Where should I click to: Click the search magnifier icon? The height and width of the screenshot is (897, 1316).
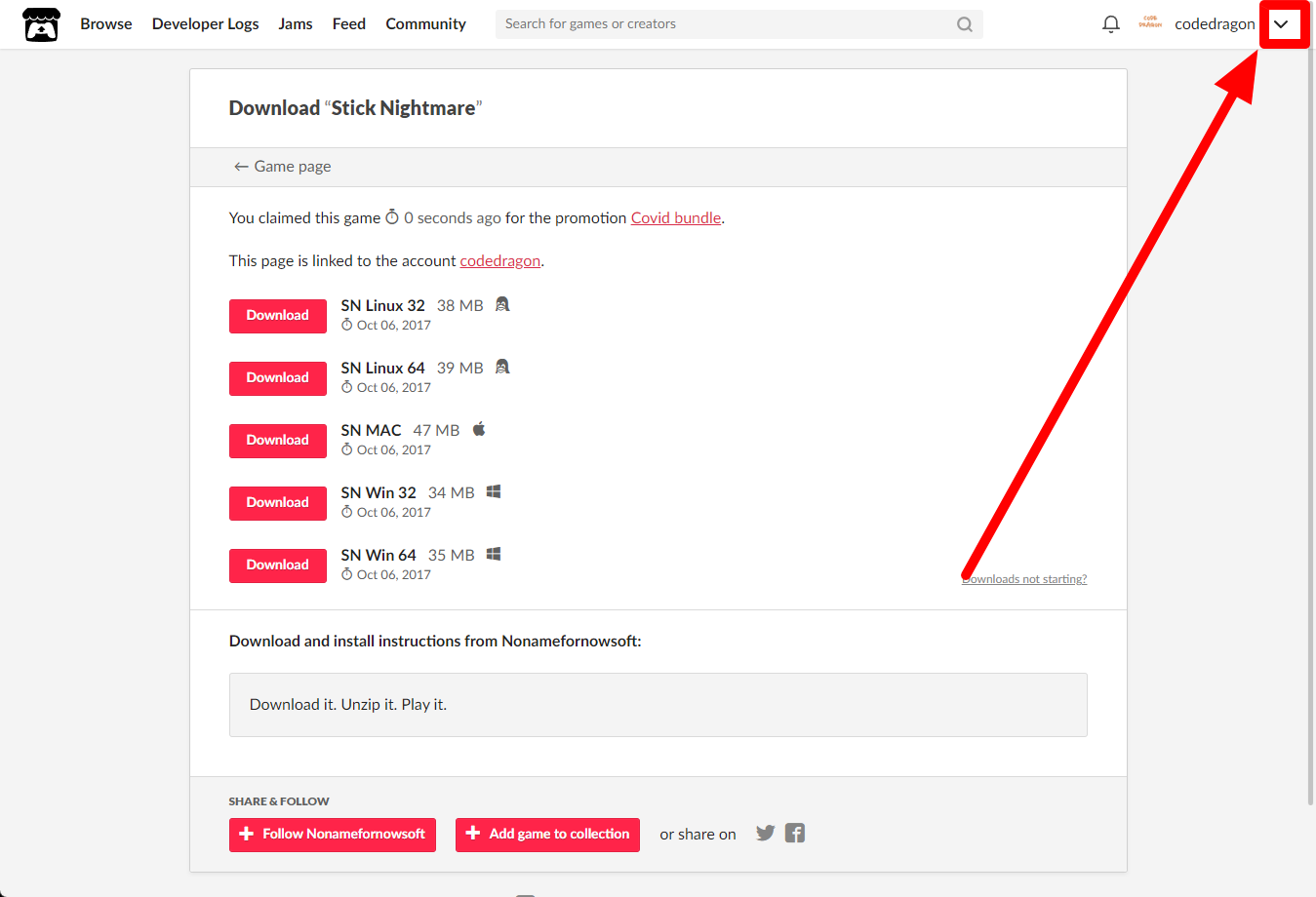965,24
